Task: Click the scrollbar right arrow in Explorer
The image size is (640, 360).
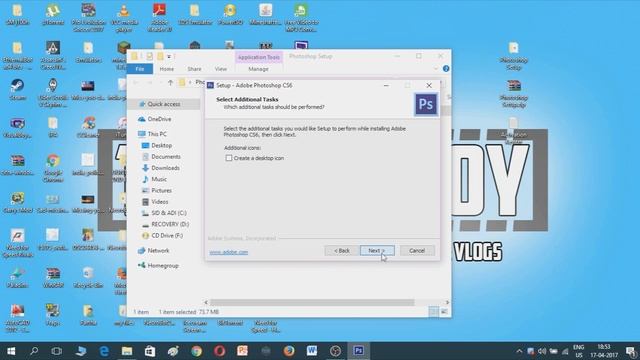Action: (447, 302)
